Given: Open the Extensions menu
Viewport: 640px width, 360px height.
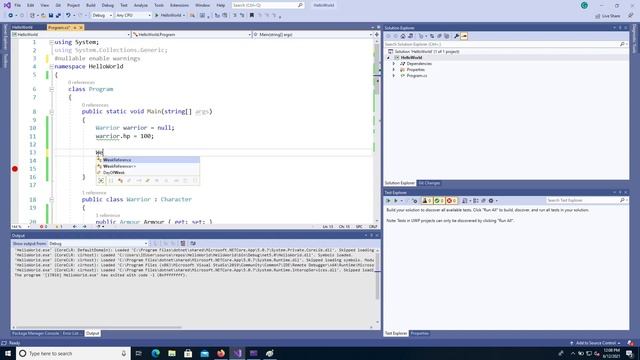Looking at the screenshot, I should click(179, 5).
